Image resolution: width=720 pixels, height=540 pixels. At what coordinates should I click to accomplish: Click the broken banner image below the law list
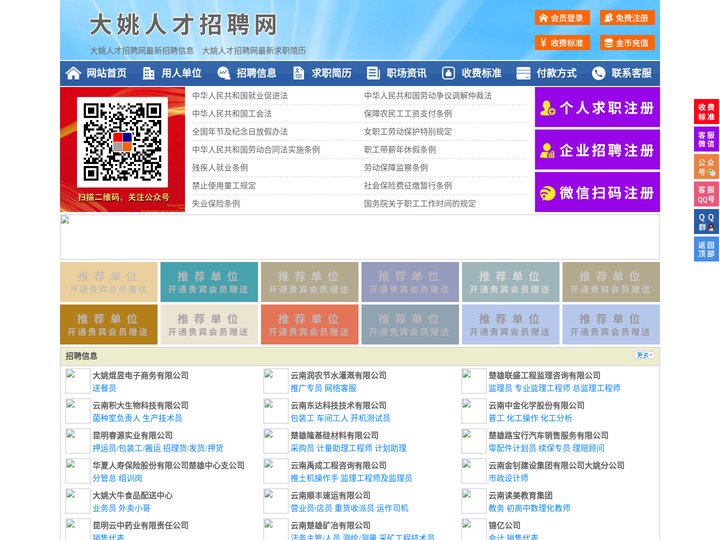[360, 237]
